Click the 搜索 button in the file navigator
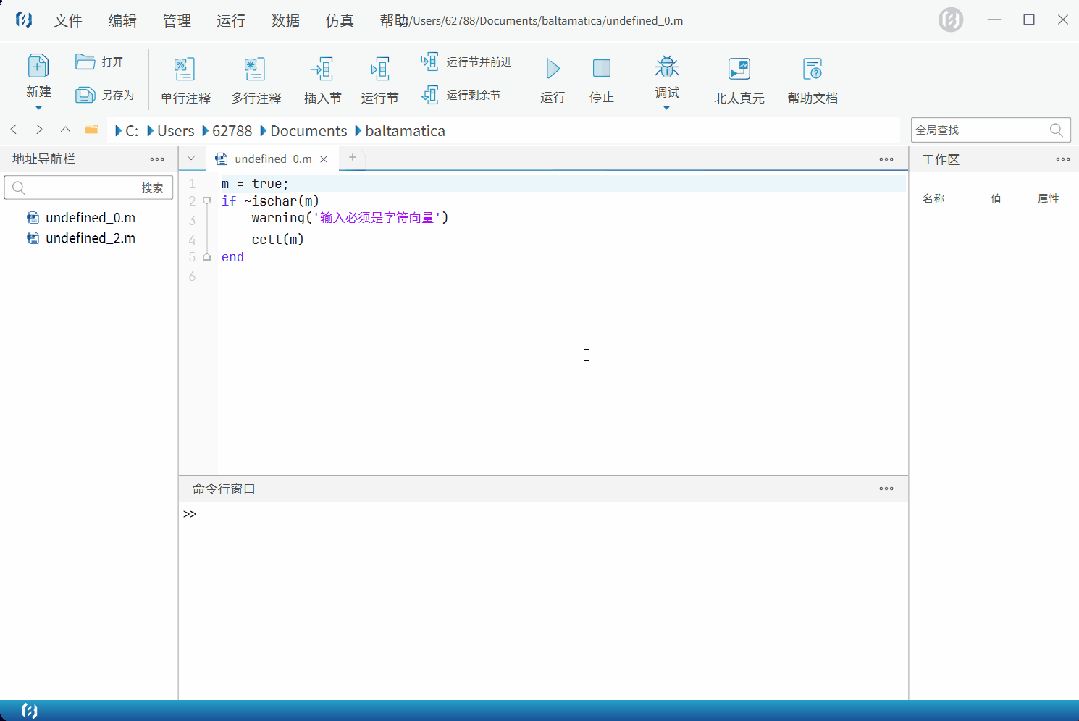Screen dimensions: 1079x721 tap(152, 188)
